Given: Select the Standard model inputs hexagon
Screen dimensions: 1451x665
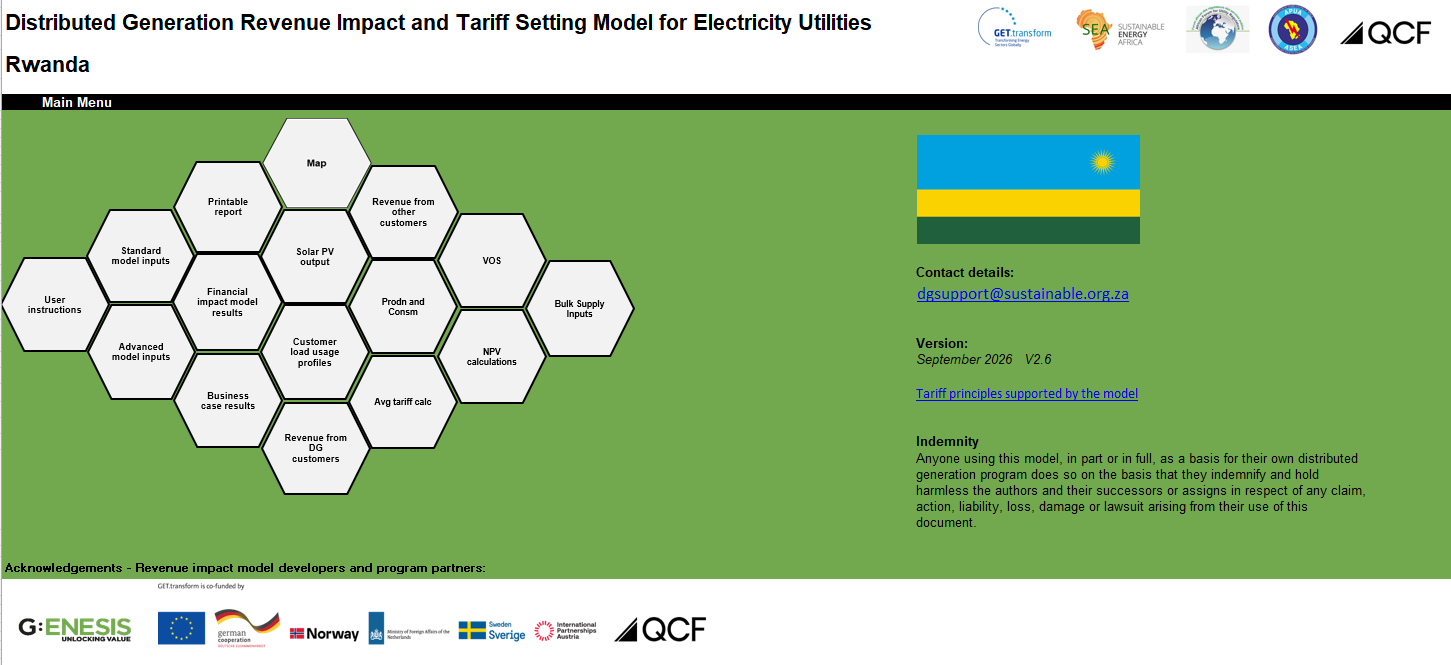Looking at the screenshot, I should pyautogui.click(x=141, y=256).
